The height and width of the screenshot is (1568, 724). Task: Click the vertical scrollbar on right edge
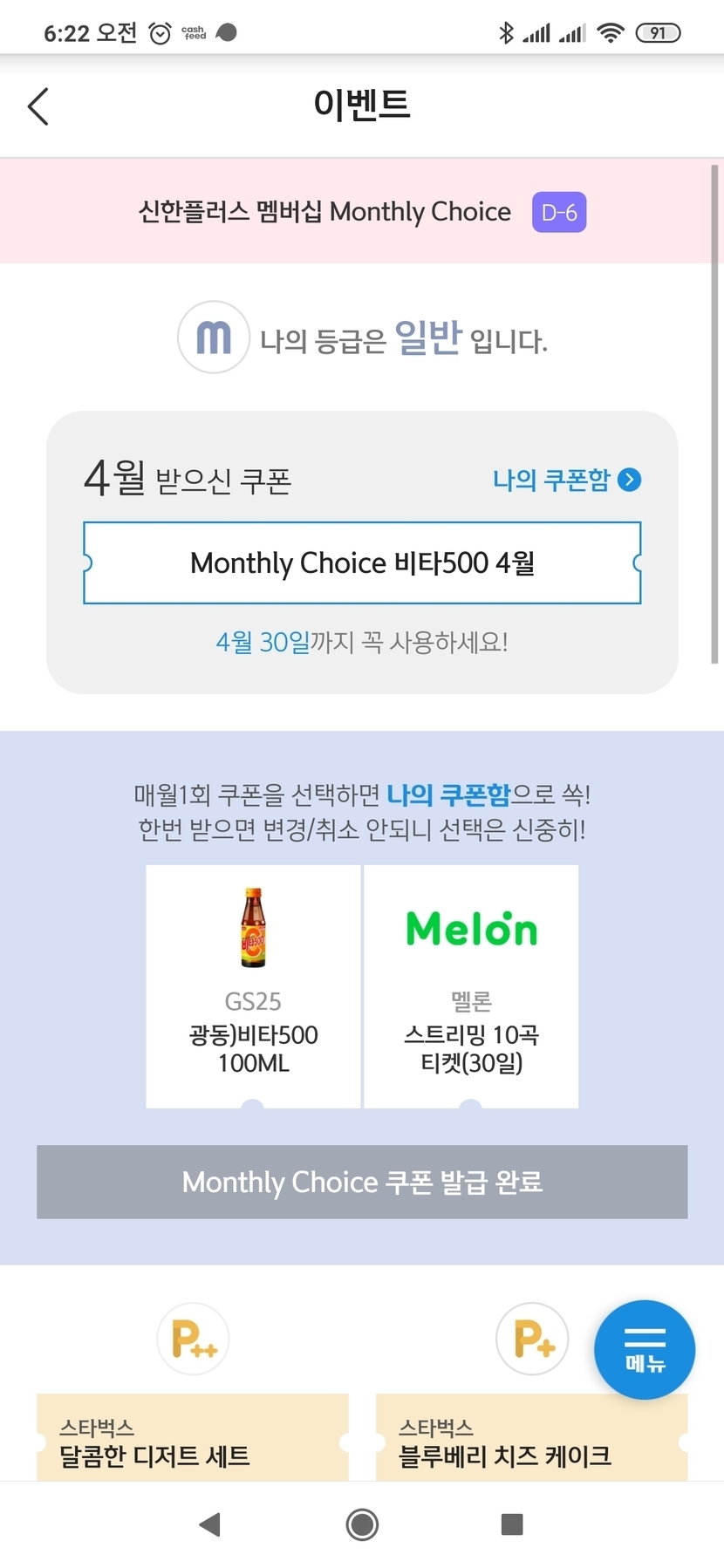(715, 414)
